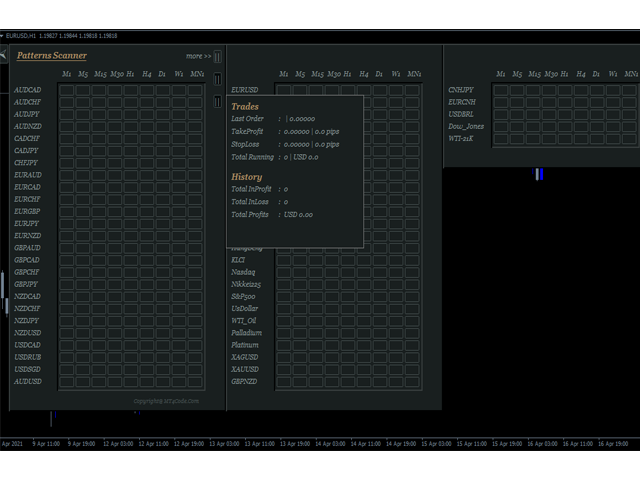Screen dimensions: 640x480
Task: Select the WTI-21K symbol label
Action: (x=461, y=138)
